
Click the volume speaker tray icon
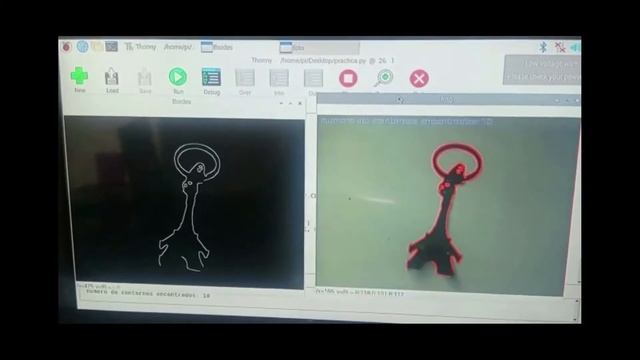point(575,47)
